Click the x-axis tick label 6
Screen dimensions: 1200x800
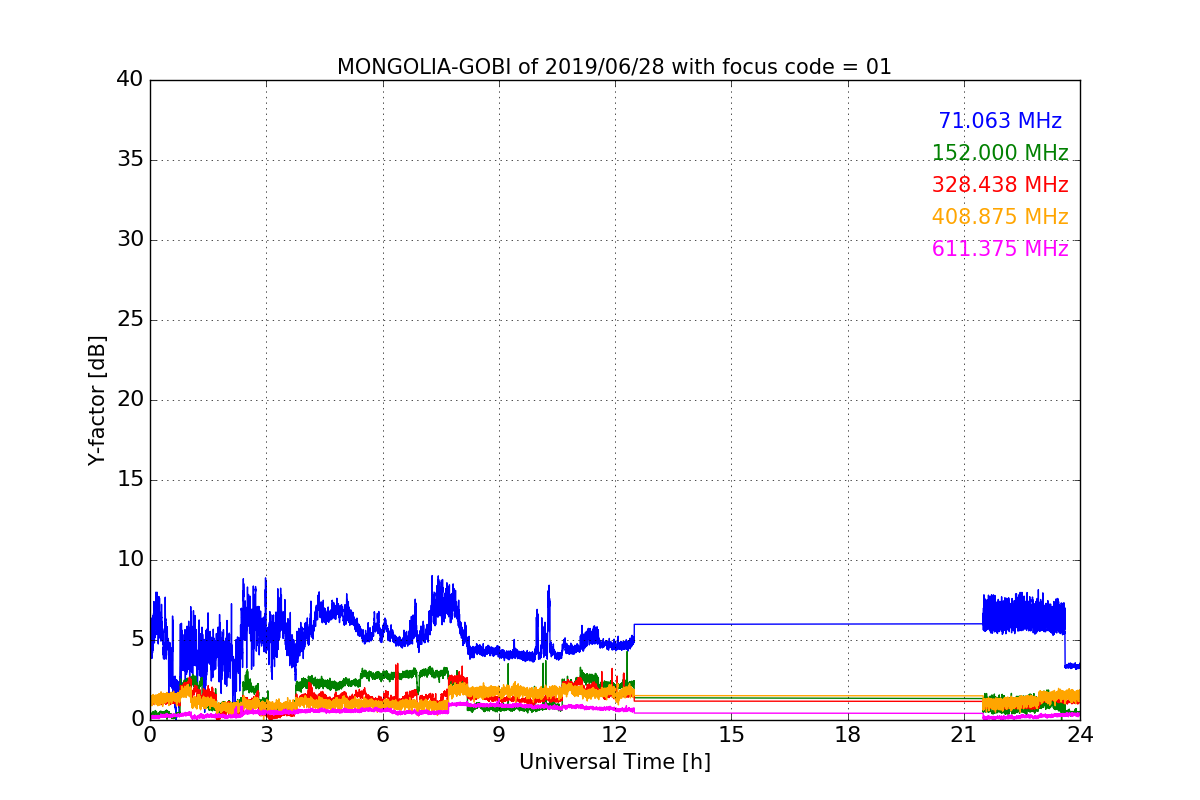(x=383, y=734)
